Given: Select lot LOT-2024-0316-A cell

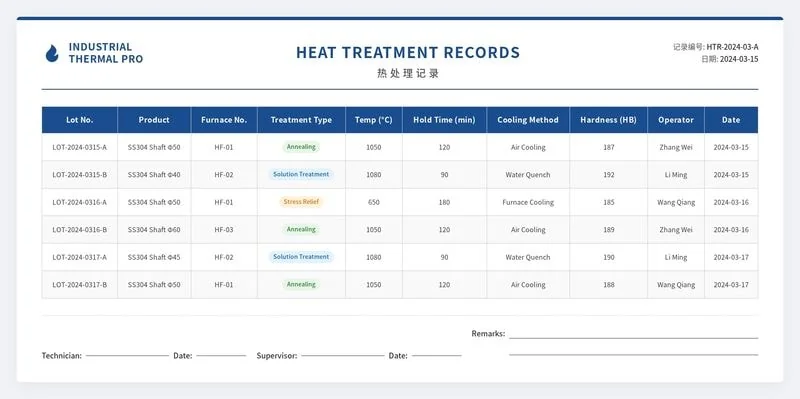Looking at the screenshot, I should [80, 202].
